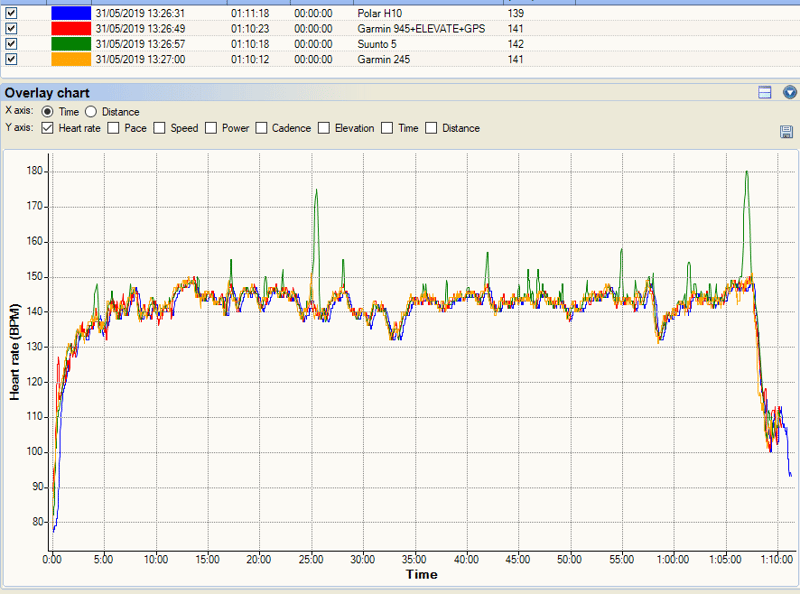The width and height of the screenshot is (800, 594).
Task: Click the green color swatch for Suunto 5
Action: 71,44
